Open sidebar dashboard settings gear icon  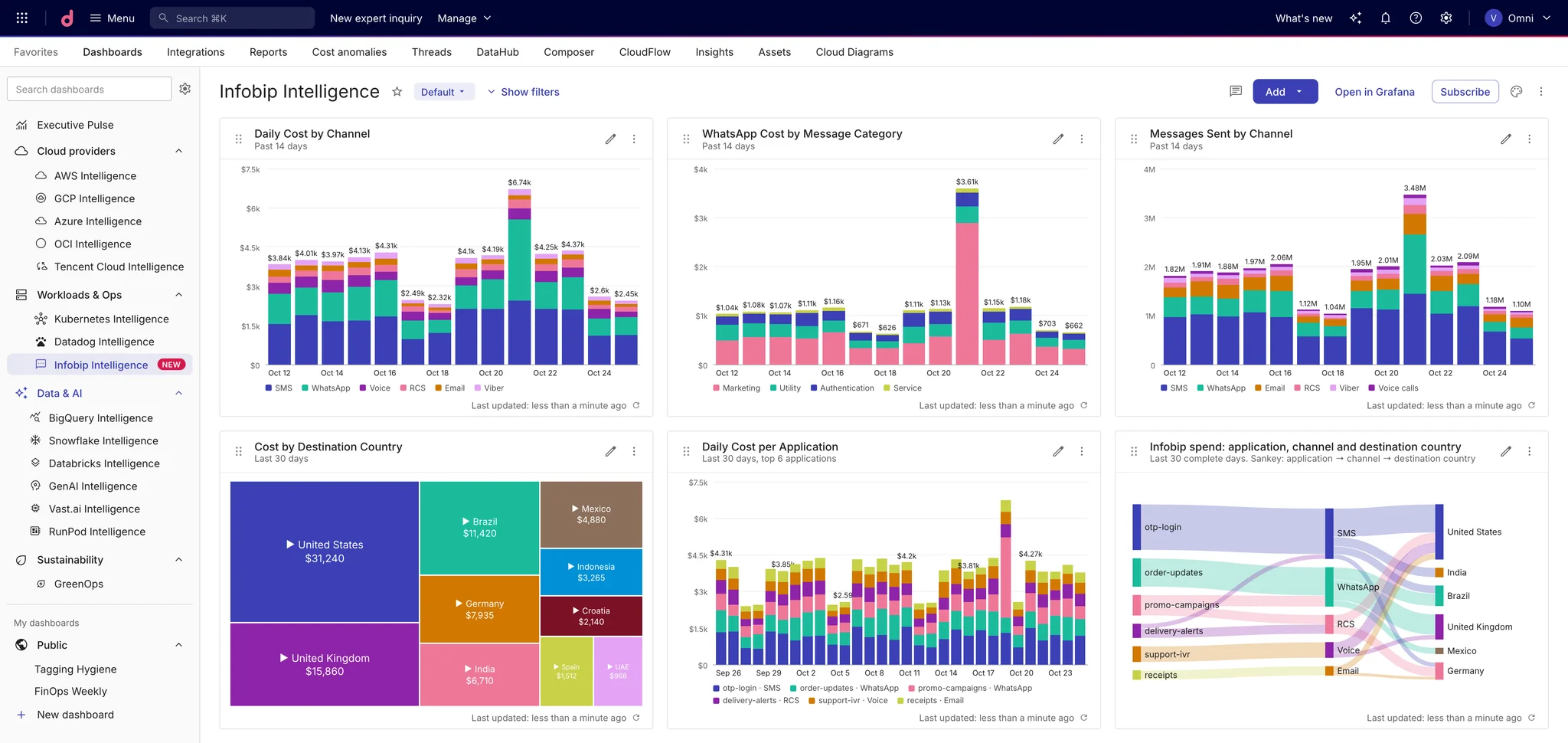[x=185, y=89]
